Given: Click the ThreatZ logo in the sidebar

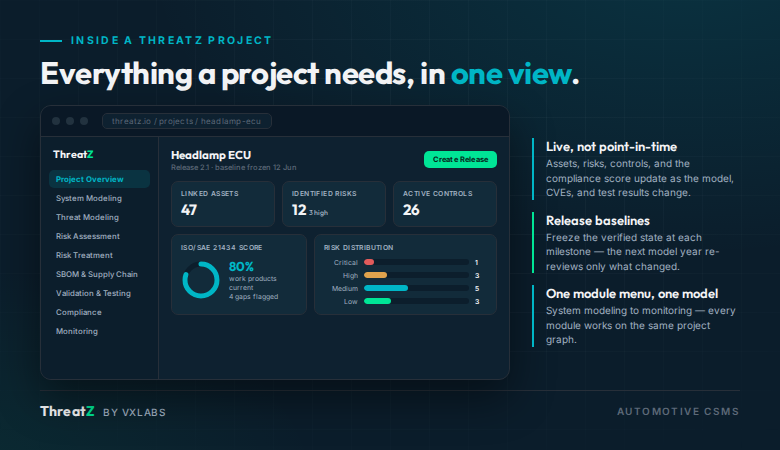Looking at the screenshot, I should click(x=73, y=155).
